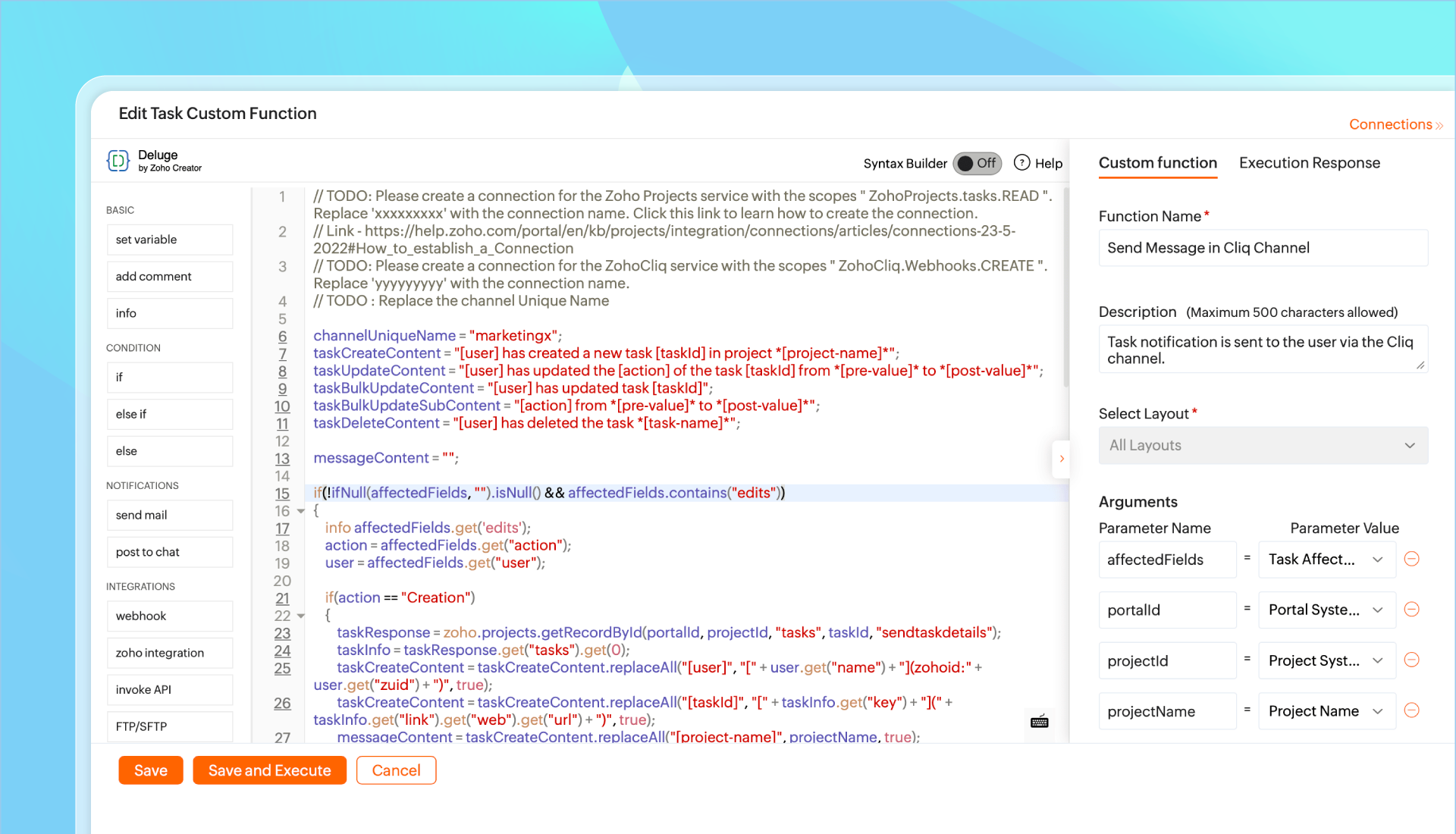Collapse code fold at line 22
Screen dimensions: 1456x834
301,616
